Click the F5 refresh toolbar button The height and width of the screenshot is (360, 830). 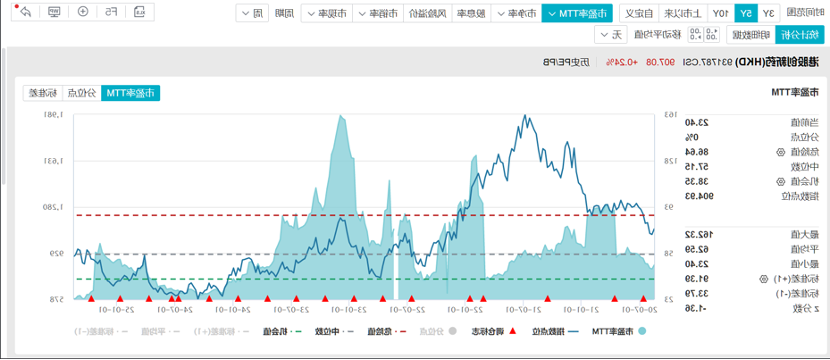tap(111, 12)
